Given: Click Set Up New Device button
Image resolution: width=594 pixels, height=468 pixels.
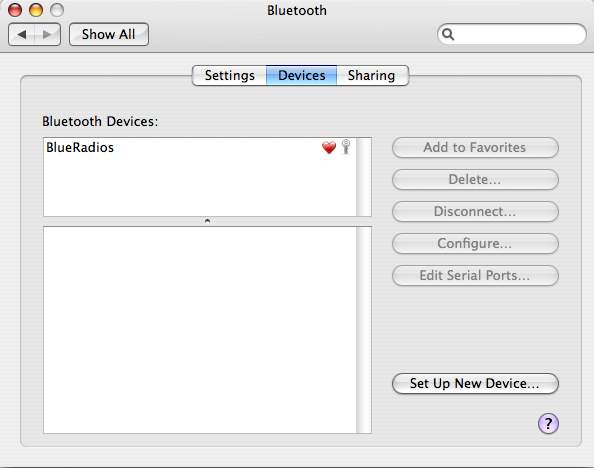Looking at the screenshot, I should pos(475,383).
